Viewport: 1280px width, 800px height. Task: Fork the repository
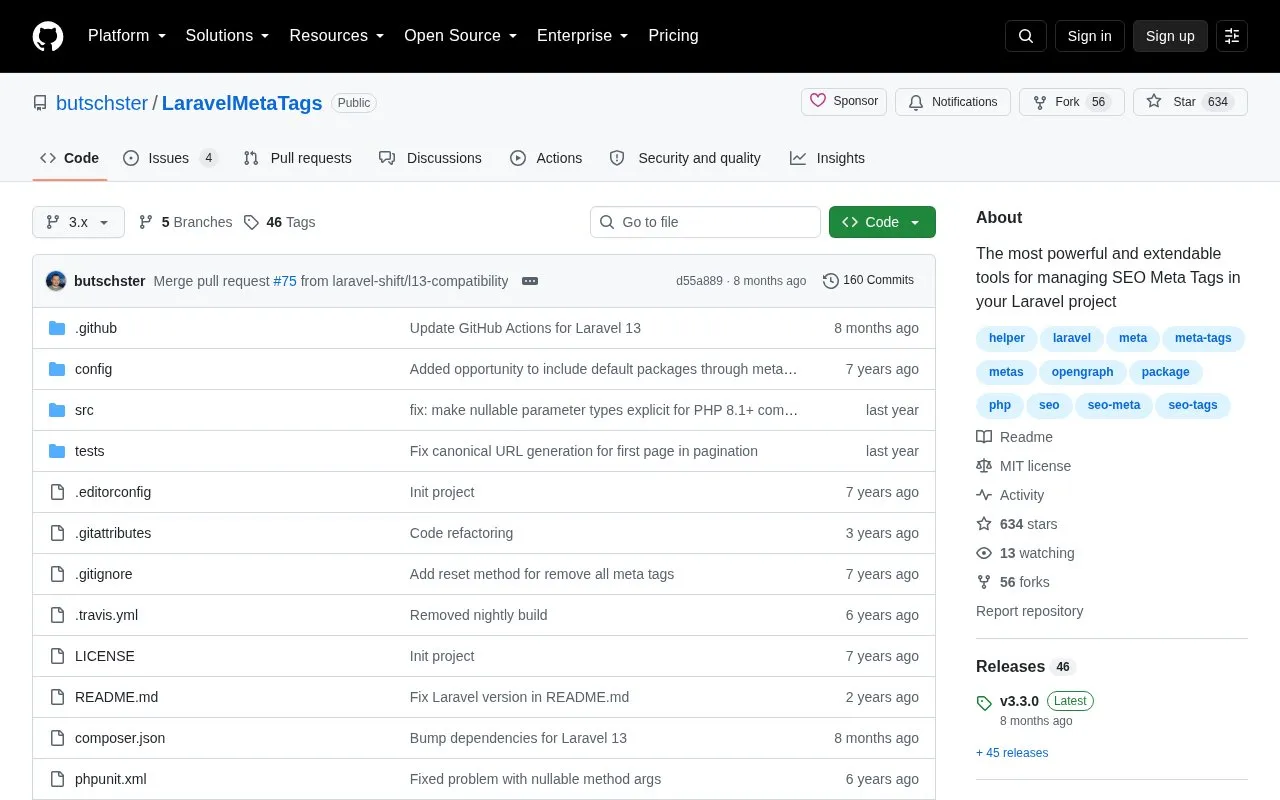(1071, 102)
